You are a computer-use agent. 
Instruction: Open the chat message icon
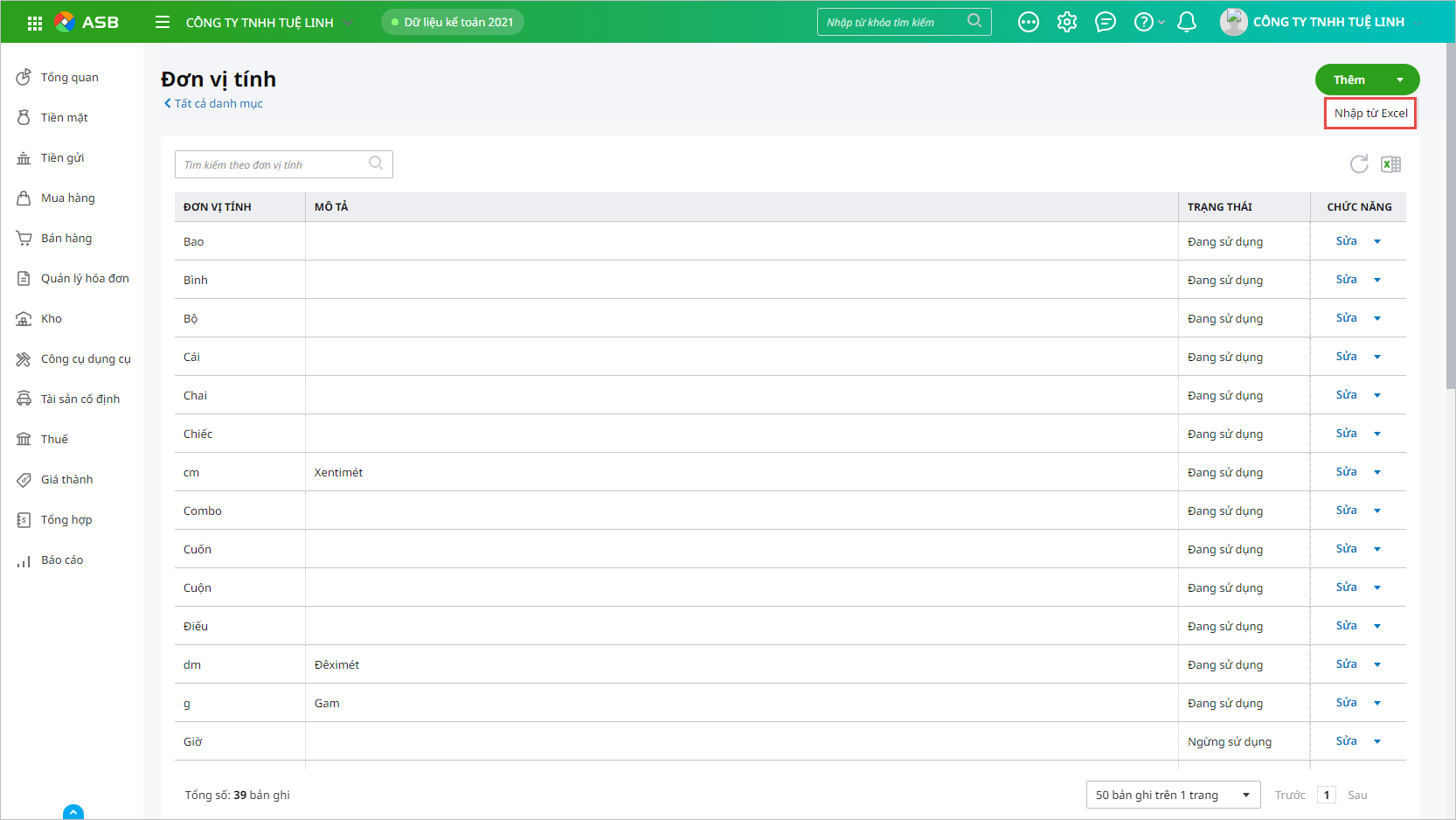tap(1105, 22)
